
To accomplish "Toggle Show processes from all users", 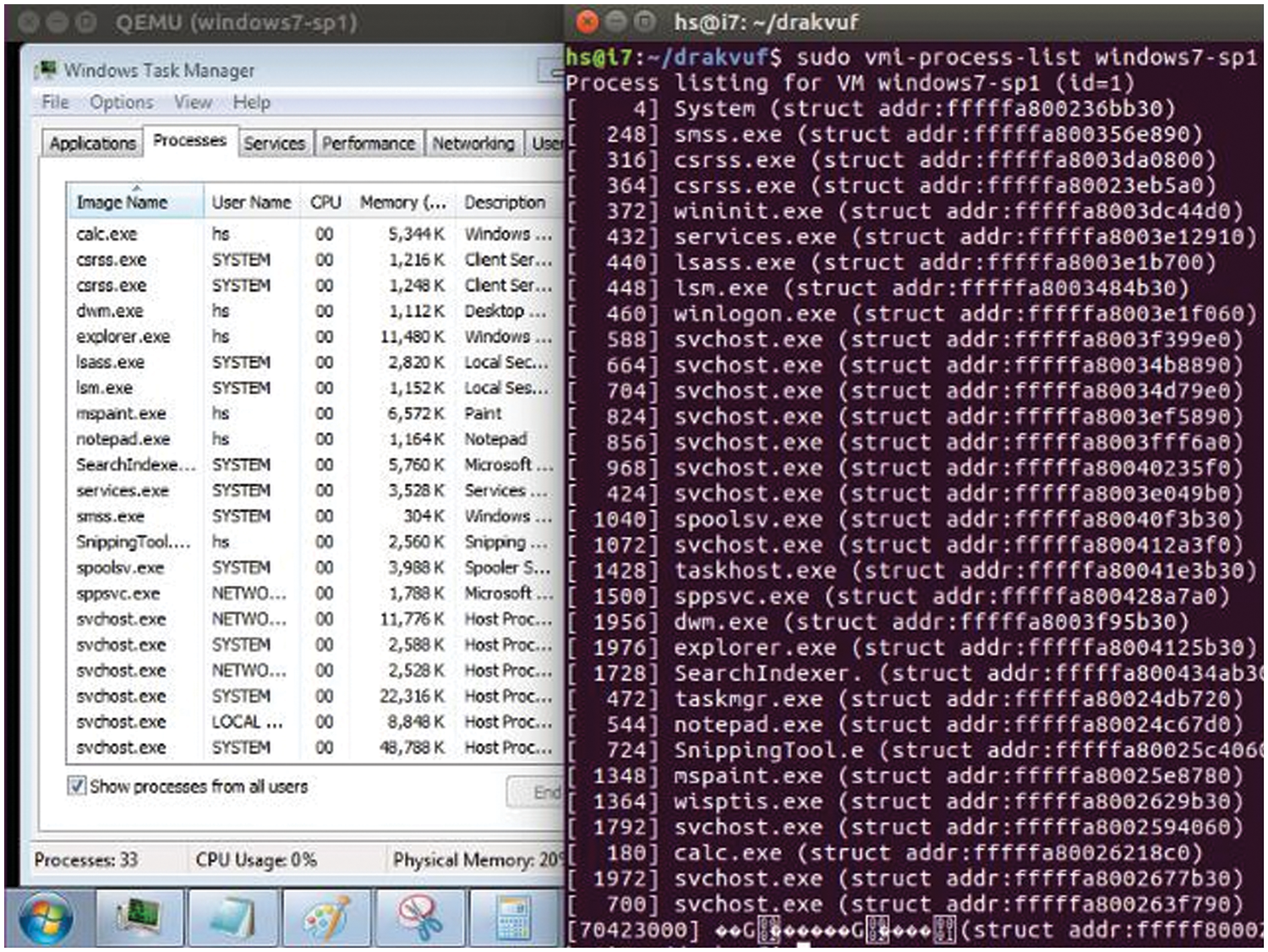I will point(77,786).
